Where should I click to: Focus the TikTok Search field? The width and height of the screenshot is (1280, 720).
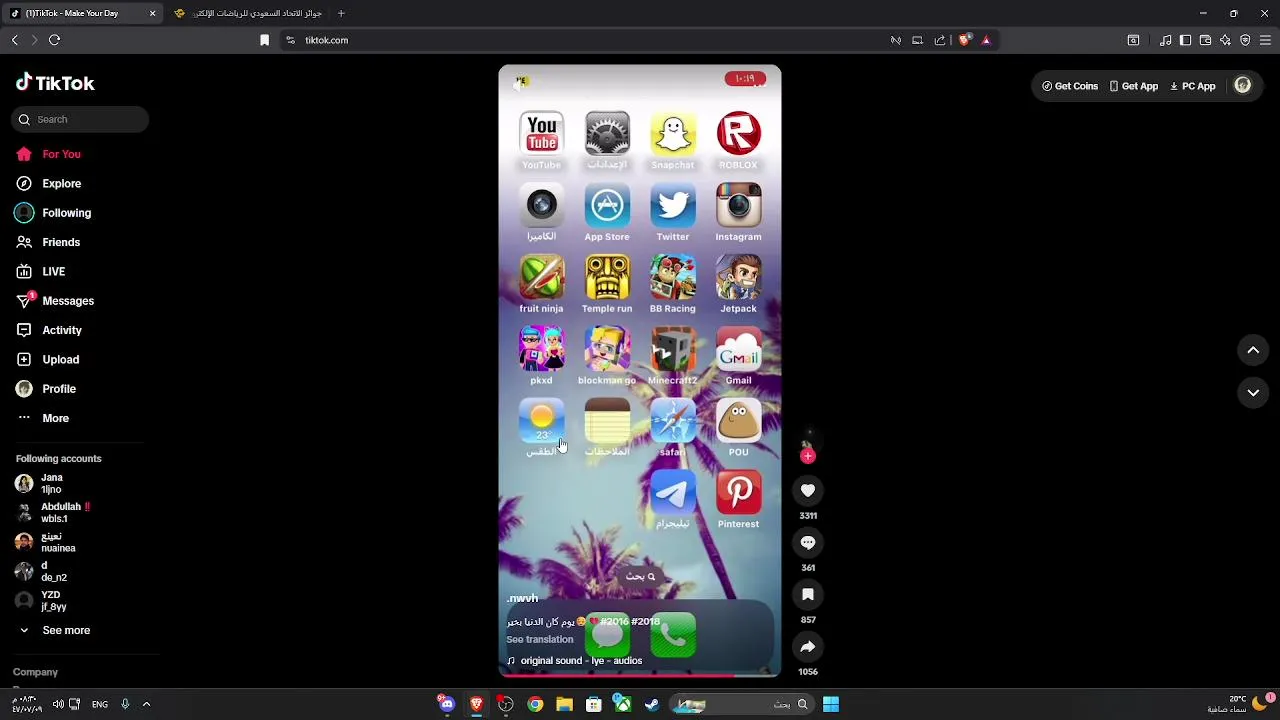(x=80, y=119)
